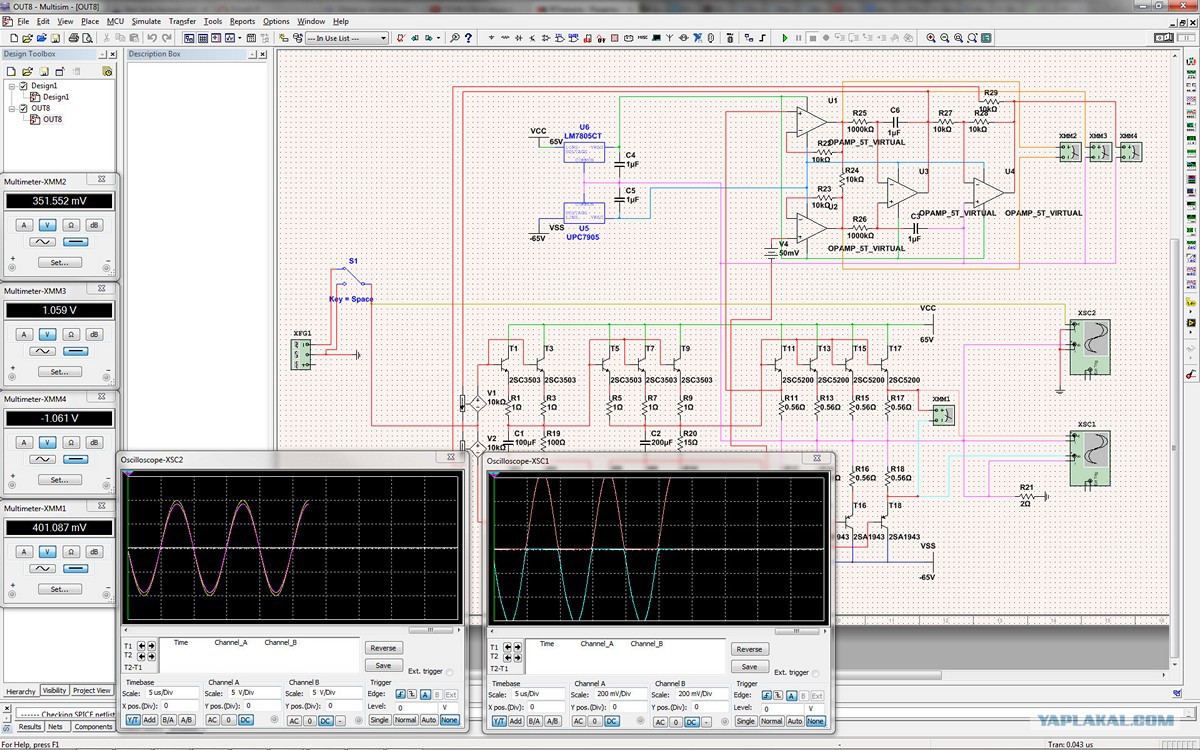
Task: Click Auto trigger button on Oscilloscope-XSC2
Action: click(x=430, y=720)
